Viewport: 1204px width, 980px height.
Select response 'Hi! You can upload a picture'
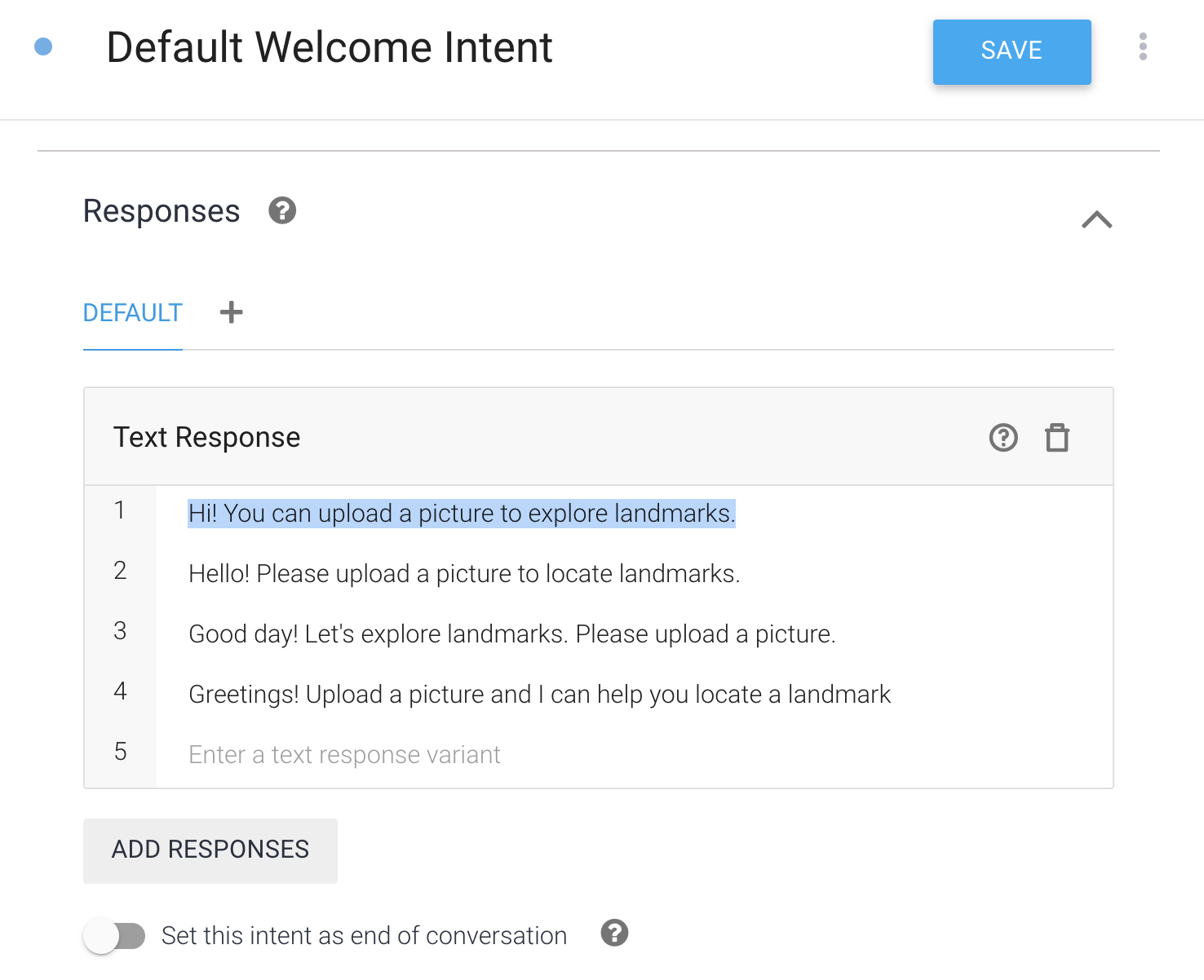click(462, 514)
